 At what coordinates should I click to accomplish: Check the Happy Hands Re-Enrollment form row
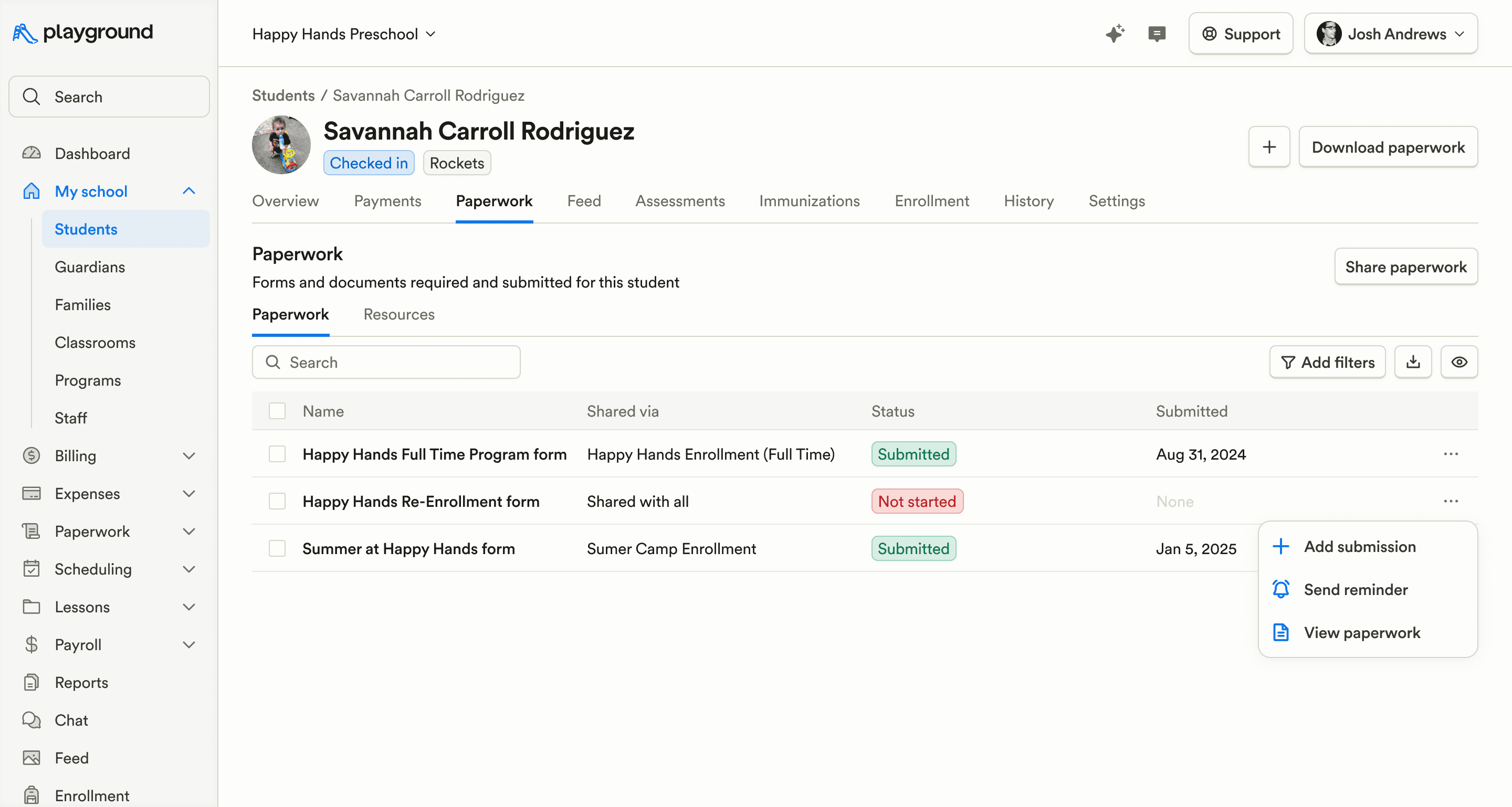(x=277, y=501)
